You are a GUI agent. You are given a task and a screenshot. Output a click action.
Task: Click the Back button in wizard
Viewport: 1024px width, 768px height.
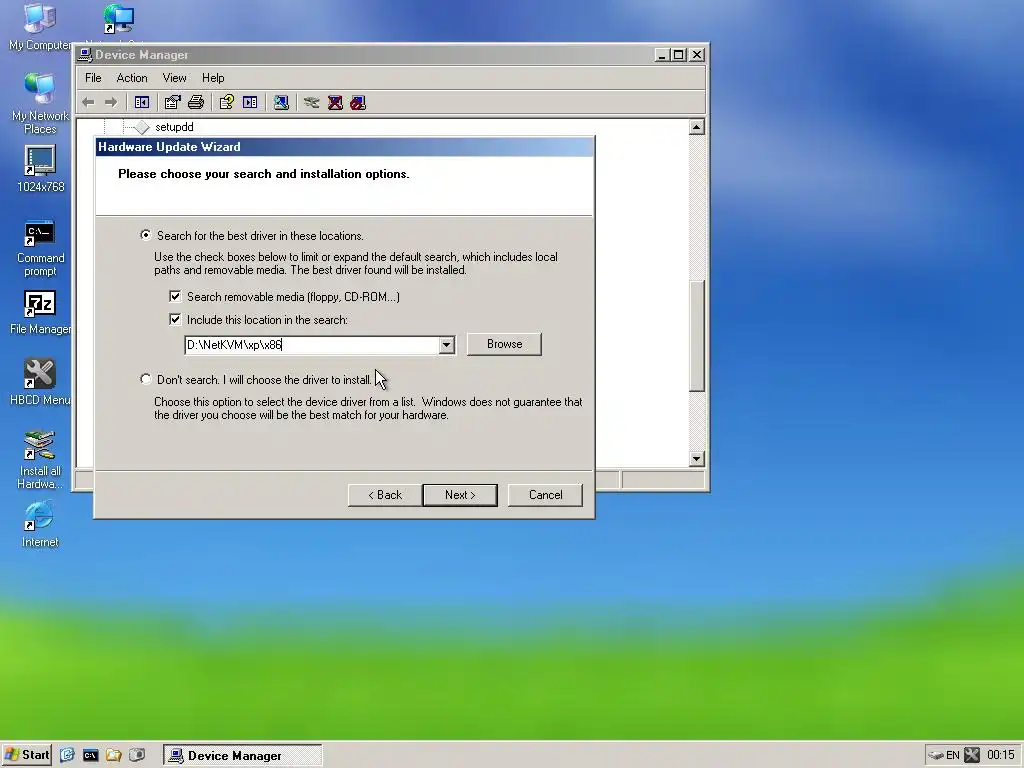pos(385,495)
